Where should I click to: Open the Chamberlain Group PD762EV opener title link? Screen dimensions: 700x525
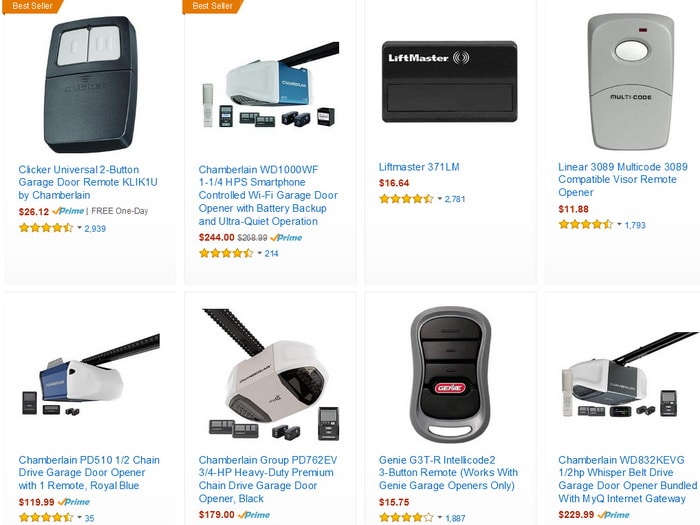pyautogui.click(x=268, y=479)
